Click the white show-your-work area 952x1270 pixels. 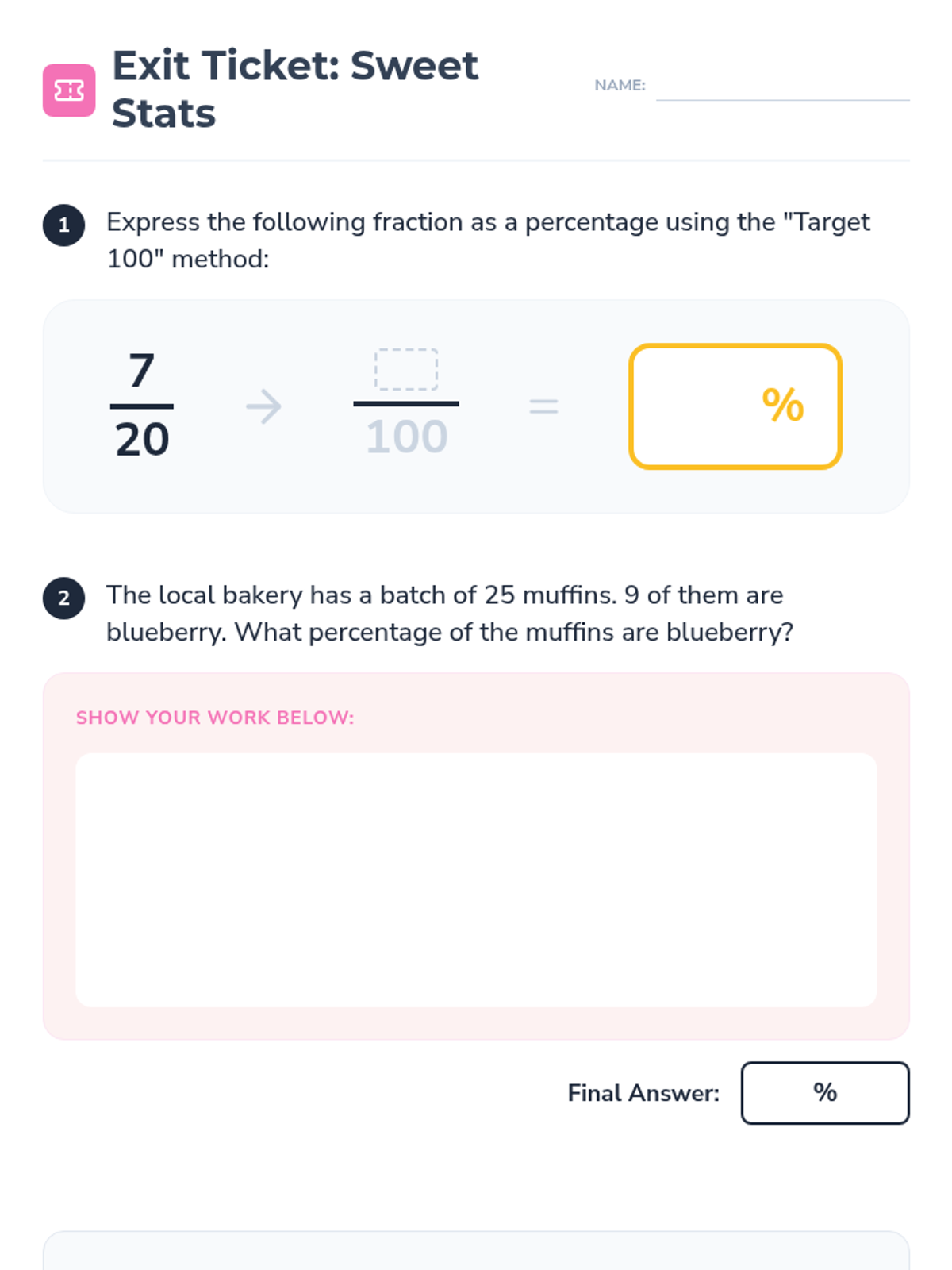click(x=476, y=880)
